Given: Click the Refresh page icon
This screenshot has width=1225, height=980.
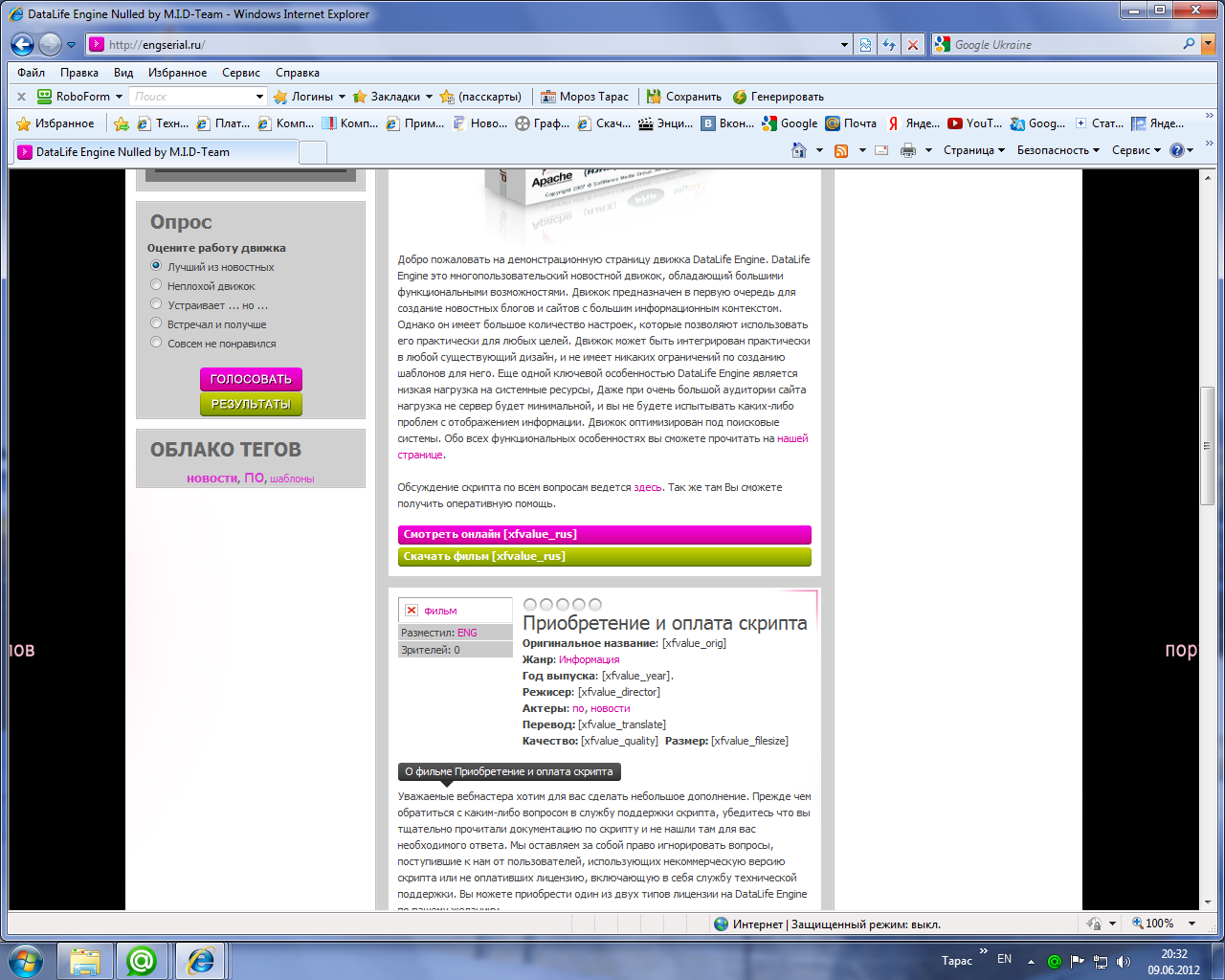Looking at the screenshot, I should tap(889, 44).
